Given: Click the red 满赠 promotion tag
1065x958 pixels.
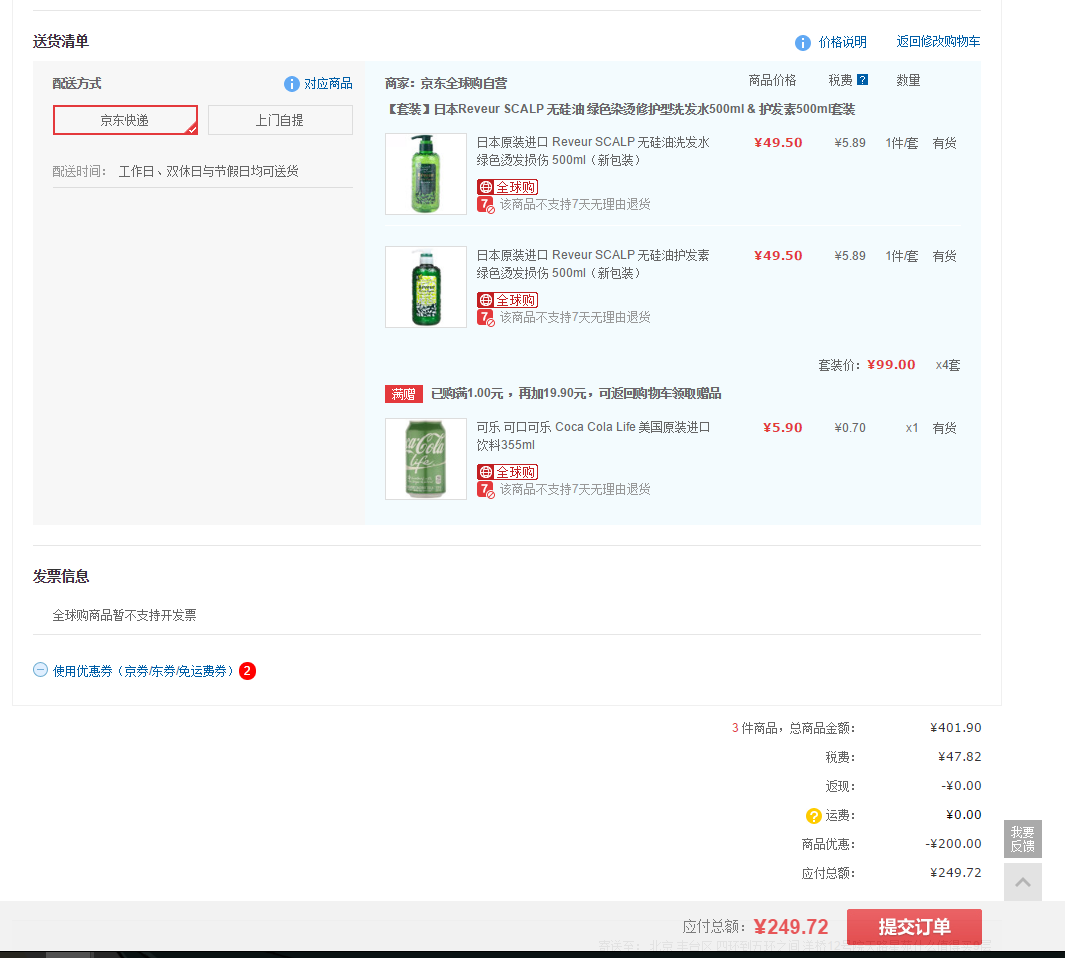Looking at the screenshot, I should [x=404, y=394].
